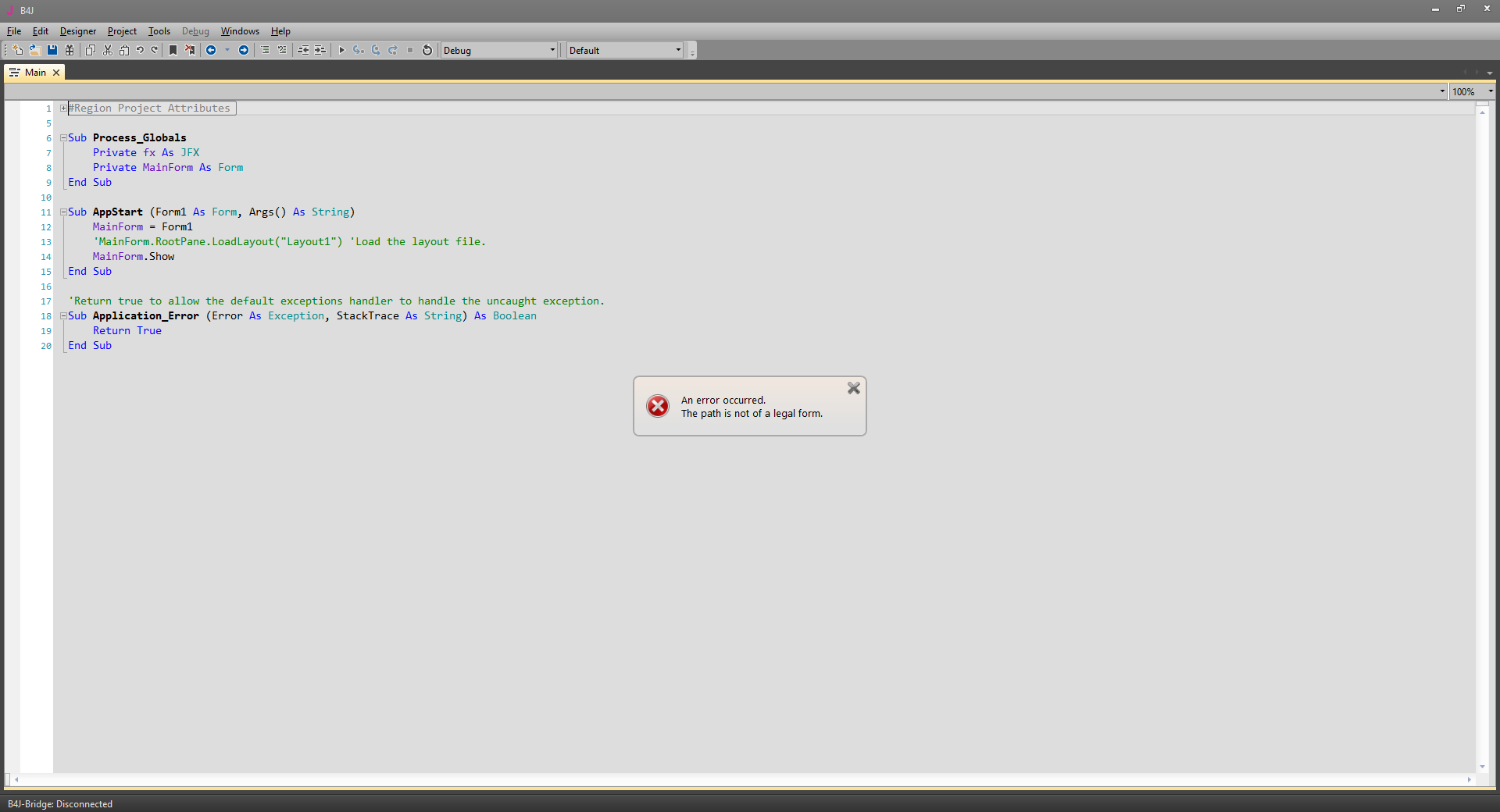Close the Main tab
The width and height of the screenshot is (1500, 812).
tap(56, 73)
